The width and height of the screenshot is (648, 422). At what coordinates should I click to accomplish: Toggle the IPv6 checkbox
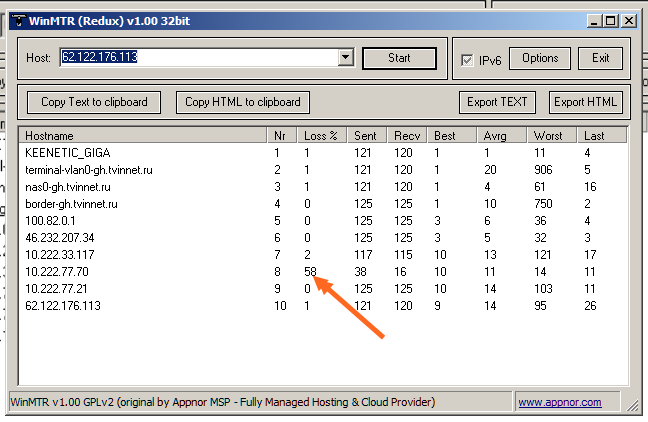coord(467,59)
